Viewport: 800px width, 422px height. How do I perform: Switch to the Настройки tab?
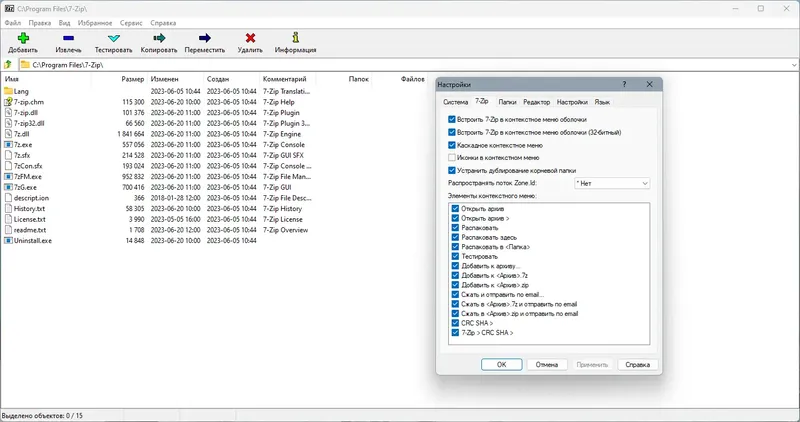pos(572,102)
